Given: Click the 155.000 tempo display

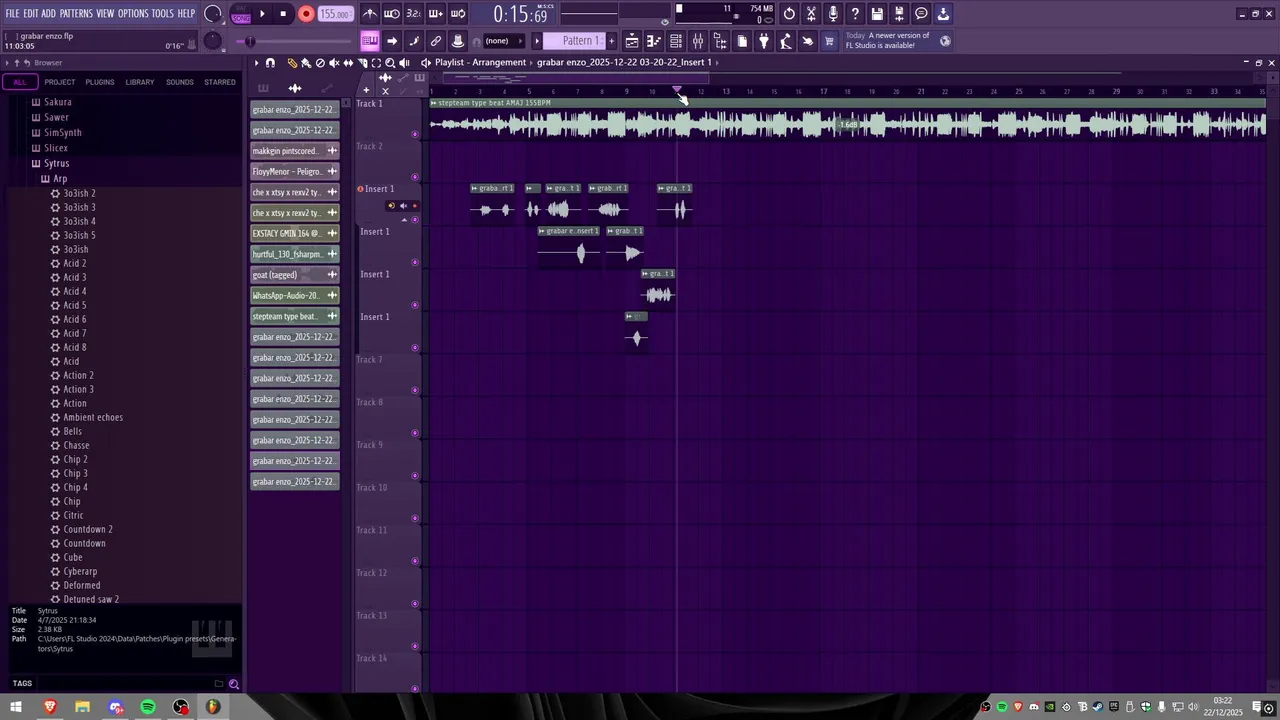Looking at the screenshot, I should point(335,14).
